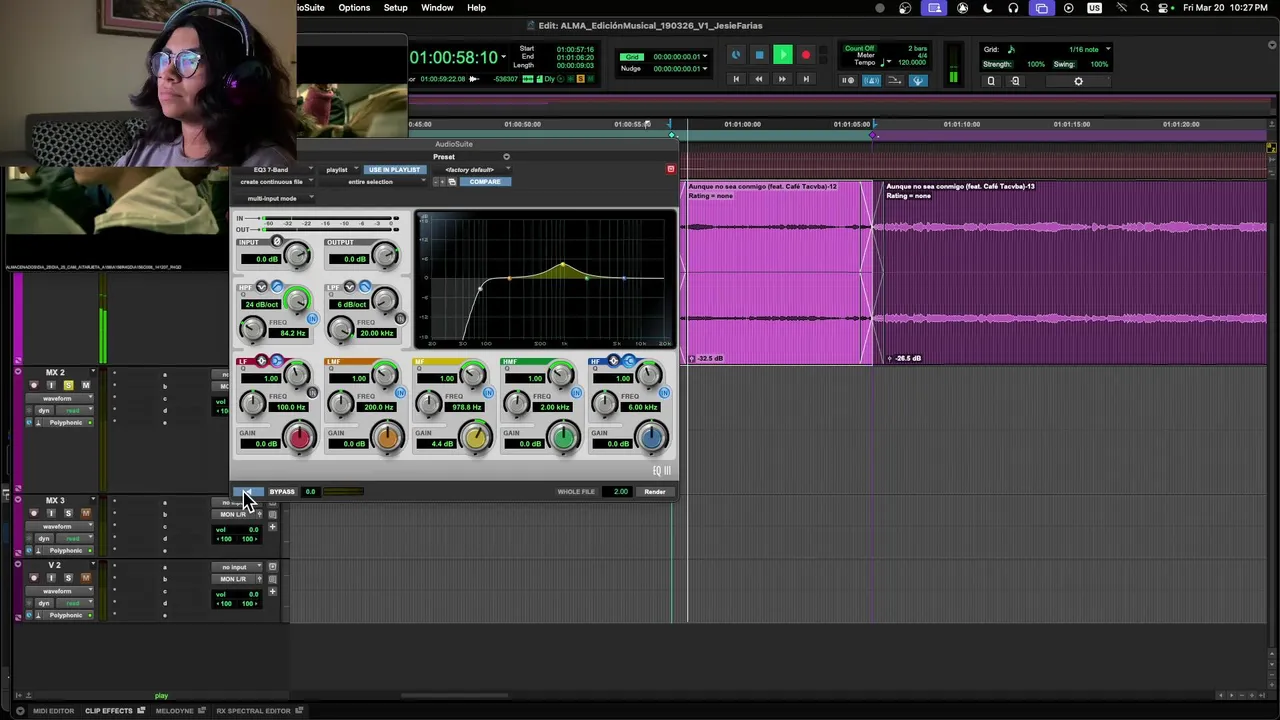Toggle LMF band IN button
1280x720 pixels.
click(x=400, y=393)
